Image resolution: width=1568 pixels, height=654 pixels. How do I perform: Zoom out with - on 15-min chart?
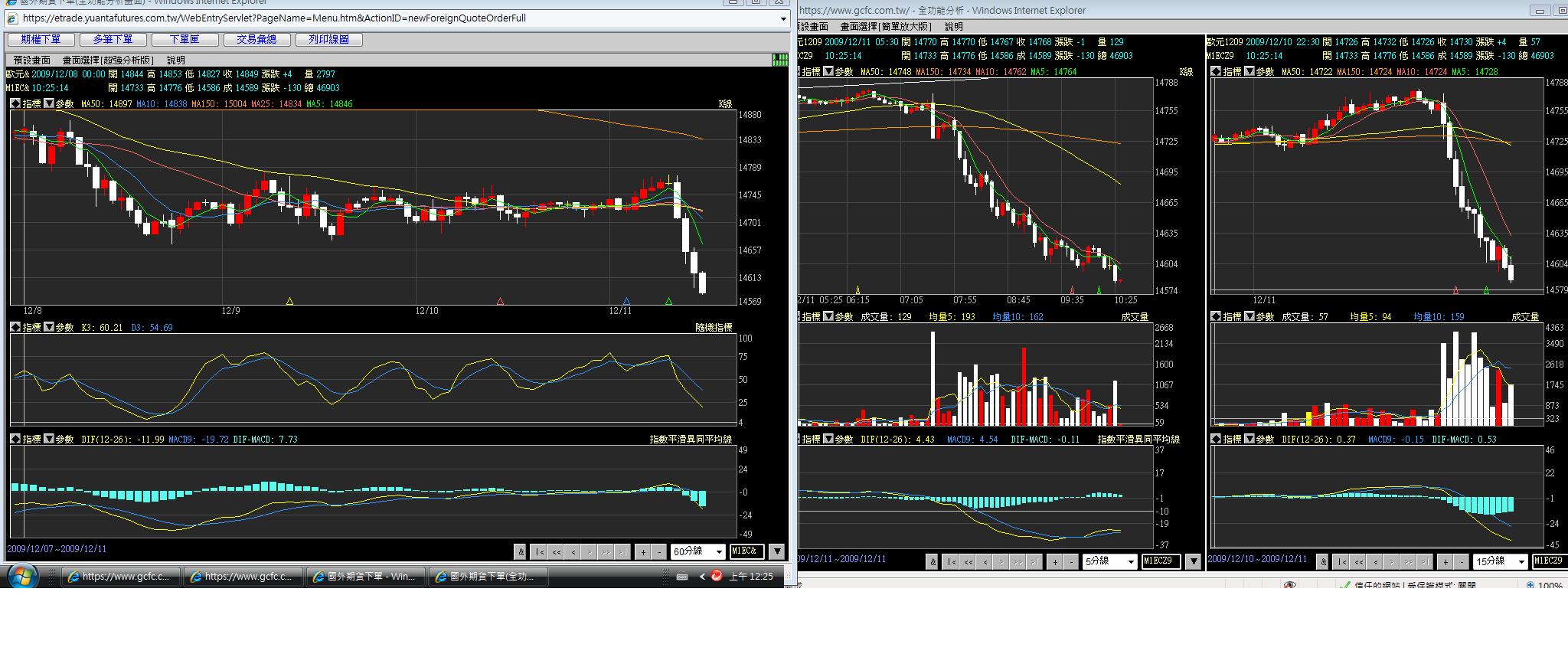[1462, 562]
